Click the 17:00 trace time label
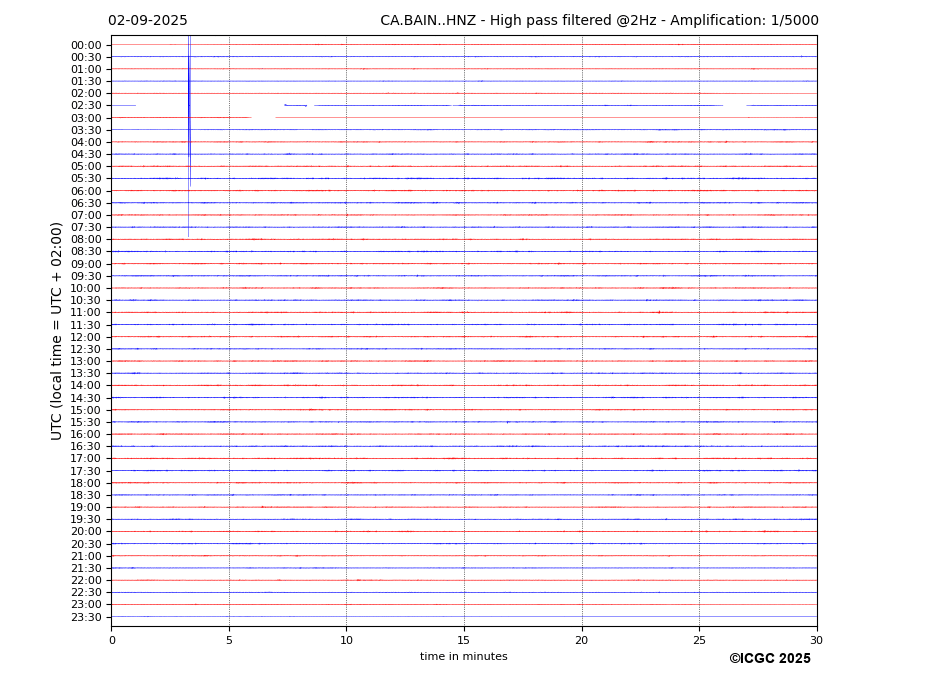927x696 pixels. pos(86,459)
